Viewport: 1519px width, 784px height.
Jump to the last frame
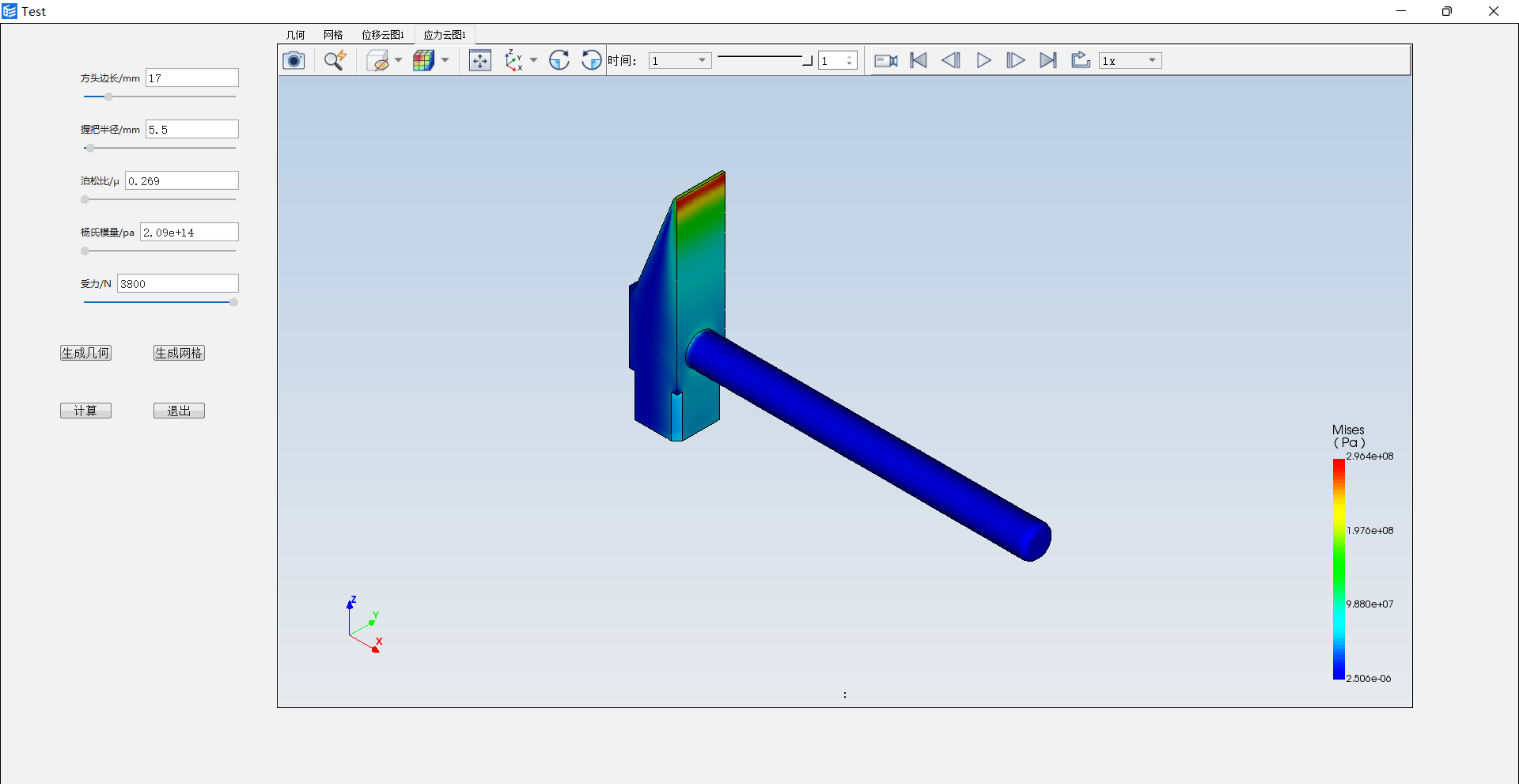pos(1048,60)
